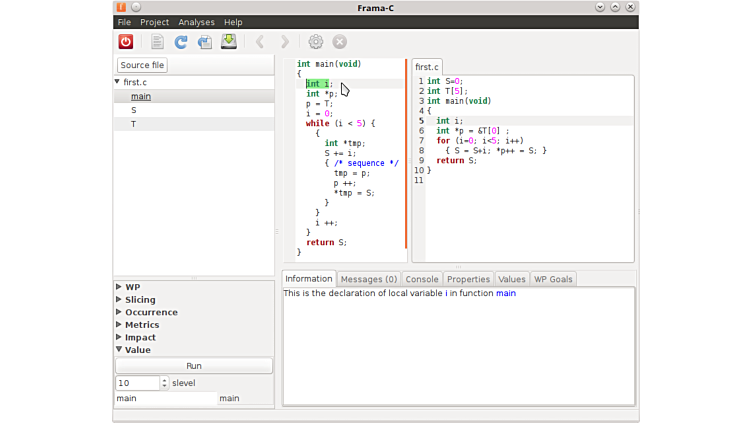Collapse the Value plugin section
This screenshot has width=752, height=423.
pyautogui.click(x=120, y=350)
